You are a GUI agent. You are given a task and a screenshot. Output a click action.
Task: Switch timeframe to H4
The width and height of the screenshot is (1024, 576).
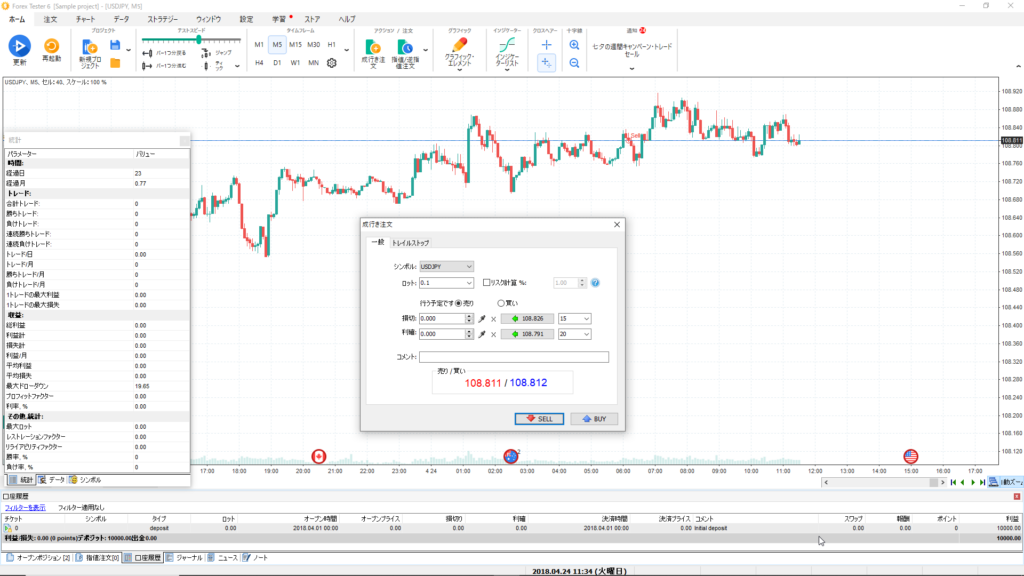(x=259, y=63)
